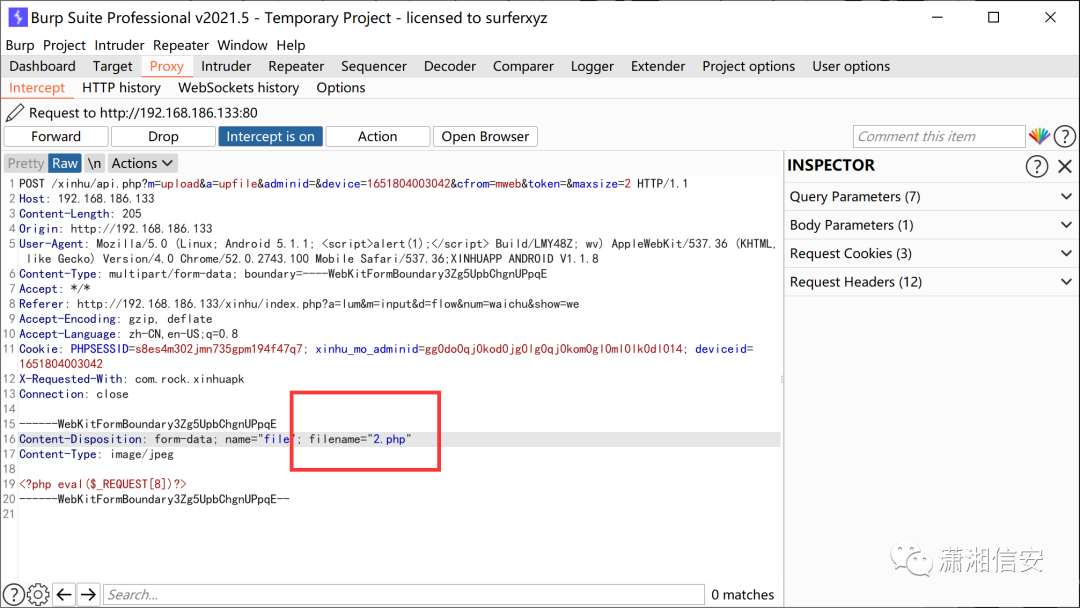This screenshot has width=1080, height=608.
Task: Click the Accept-Language header line
Action: tap(129, 334)
